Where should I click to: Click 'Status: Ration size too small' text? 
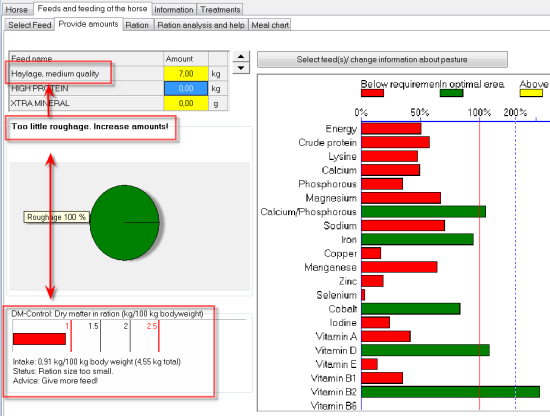63,371
